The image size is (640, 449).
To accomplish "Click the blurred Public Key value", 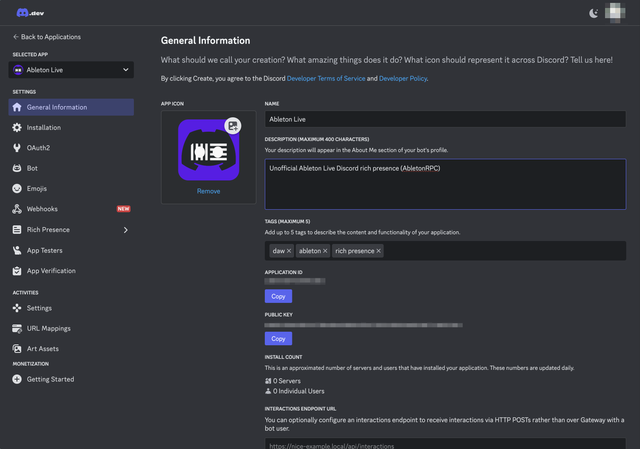I will click(363, 325).
